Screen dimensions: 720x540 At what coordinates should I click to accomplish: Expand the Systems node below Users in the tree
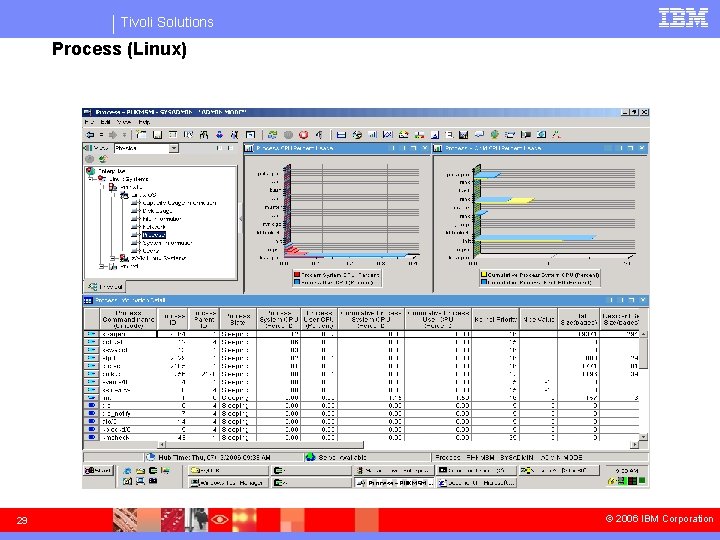pyautogui.click(x=113, y=259)
